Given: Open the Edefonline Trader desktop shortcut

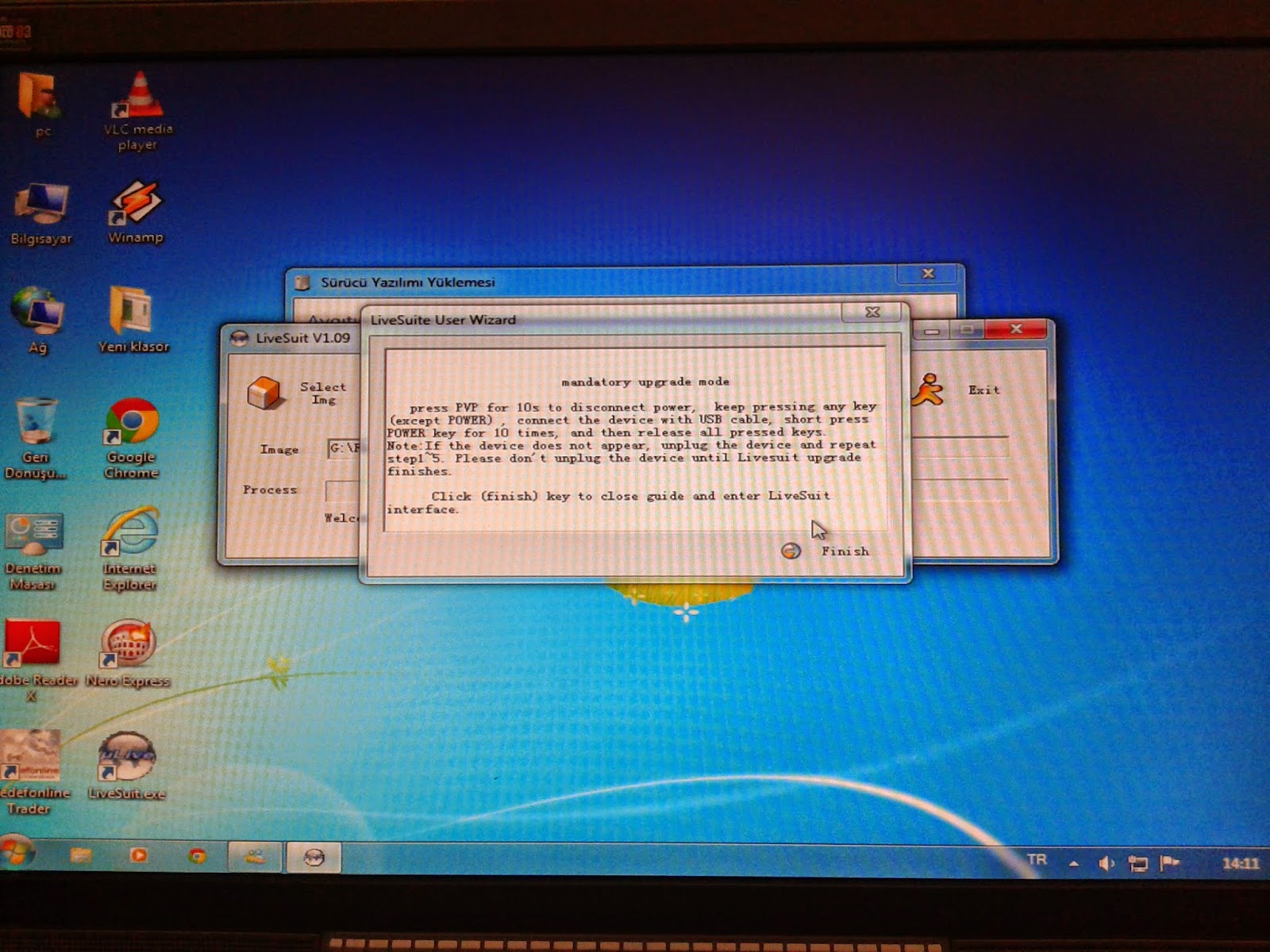Looking at the screenshot, I should (x=32, y=773).
